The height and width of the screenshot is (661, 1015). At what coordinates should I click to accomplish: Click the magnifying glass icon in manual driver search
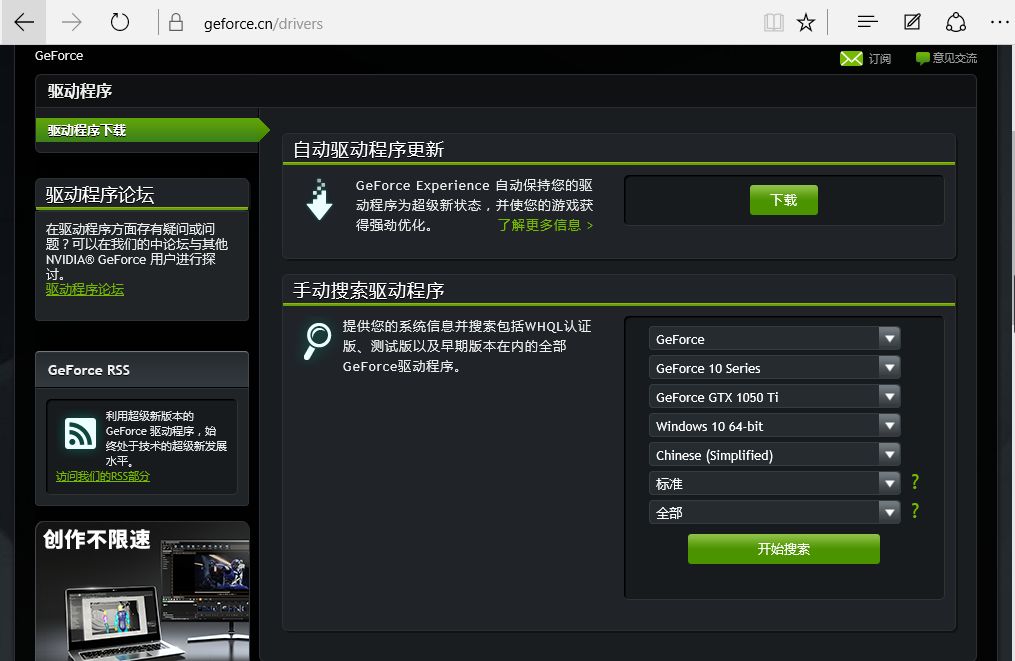[317, 336]
